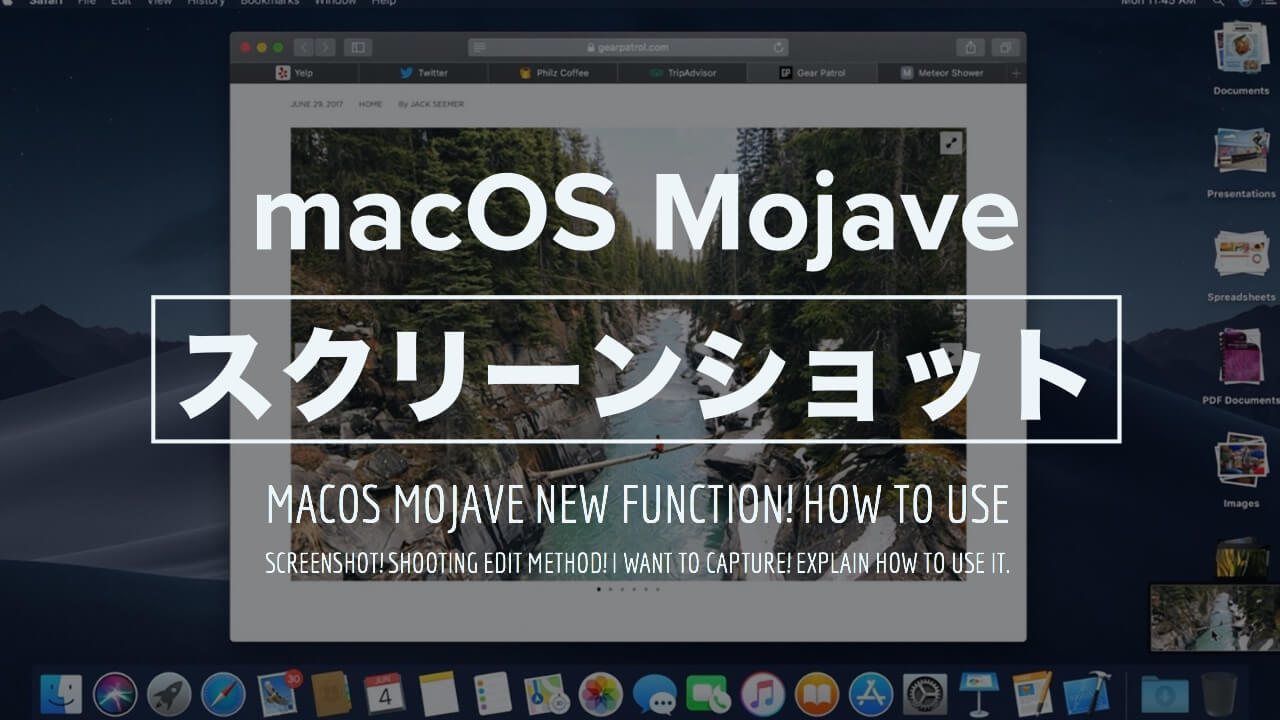The image size is (1280, 720).
Task: Select the Philz Coffee tab
Action: point(553,73)
